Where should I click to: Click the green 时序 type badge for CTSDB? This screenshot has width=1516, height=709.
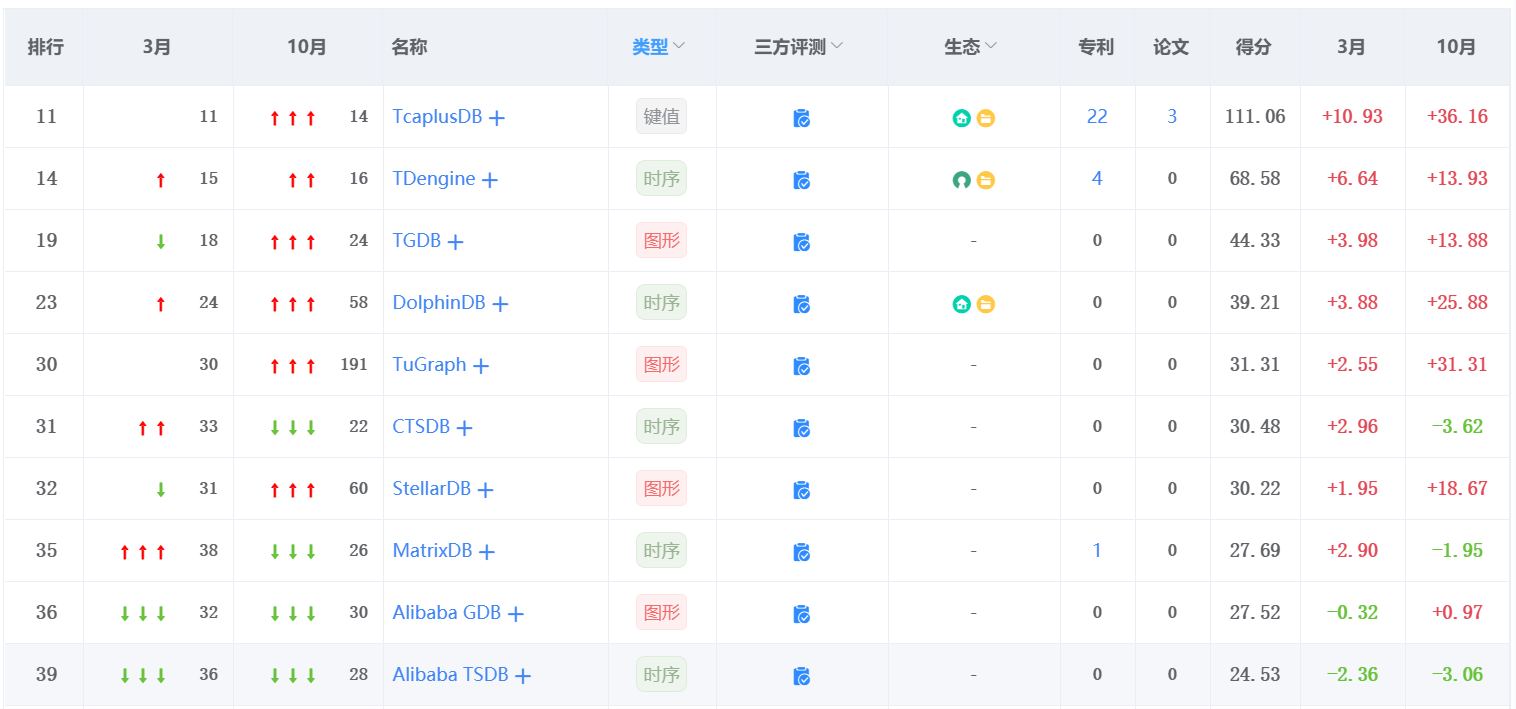662,426
